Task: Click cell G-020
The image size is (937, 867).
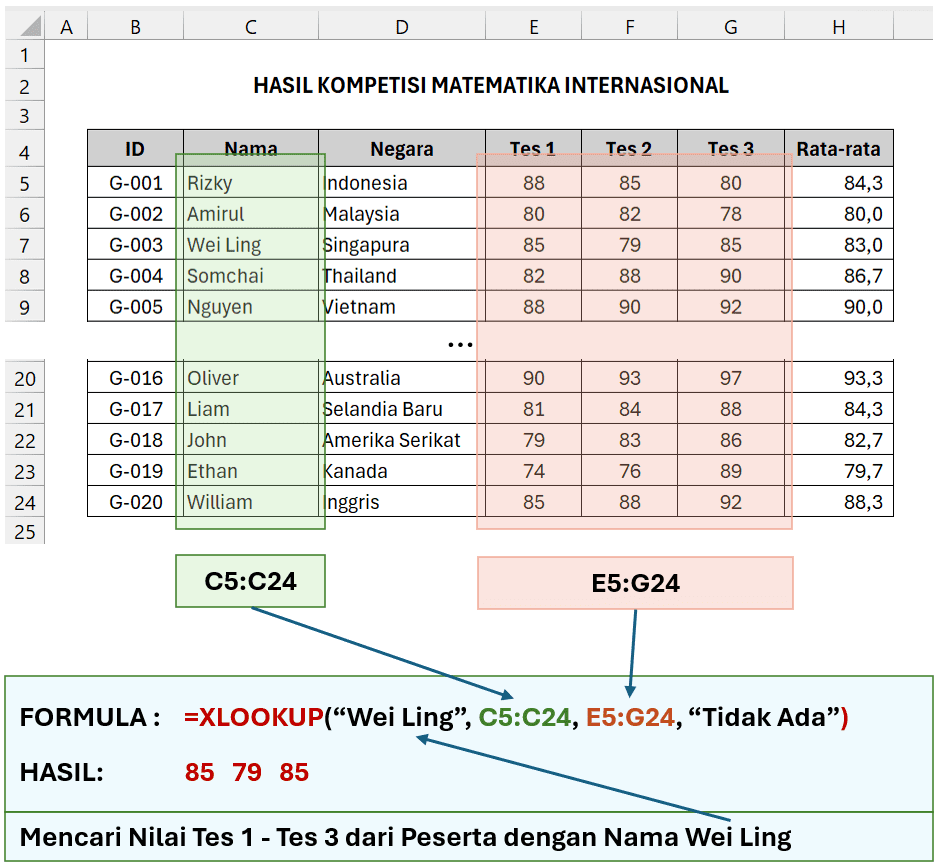Action: pyautogui.click(x=136, y=502)
